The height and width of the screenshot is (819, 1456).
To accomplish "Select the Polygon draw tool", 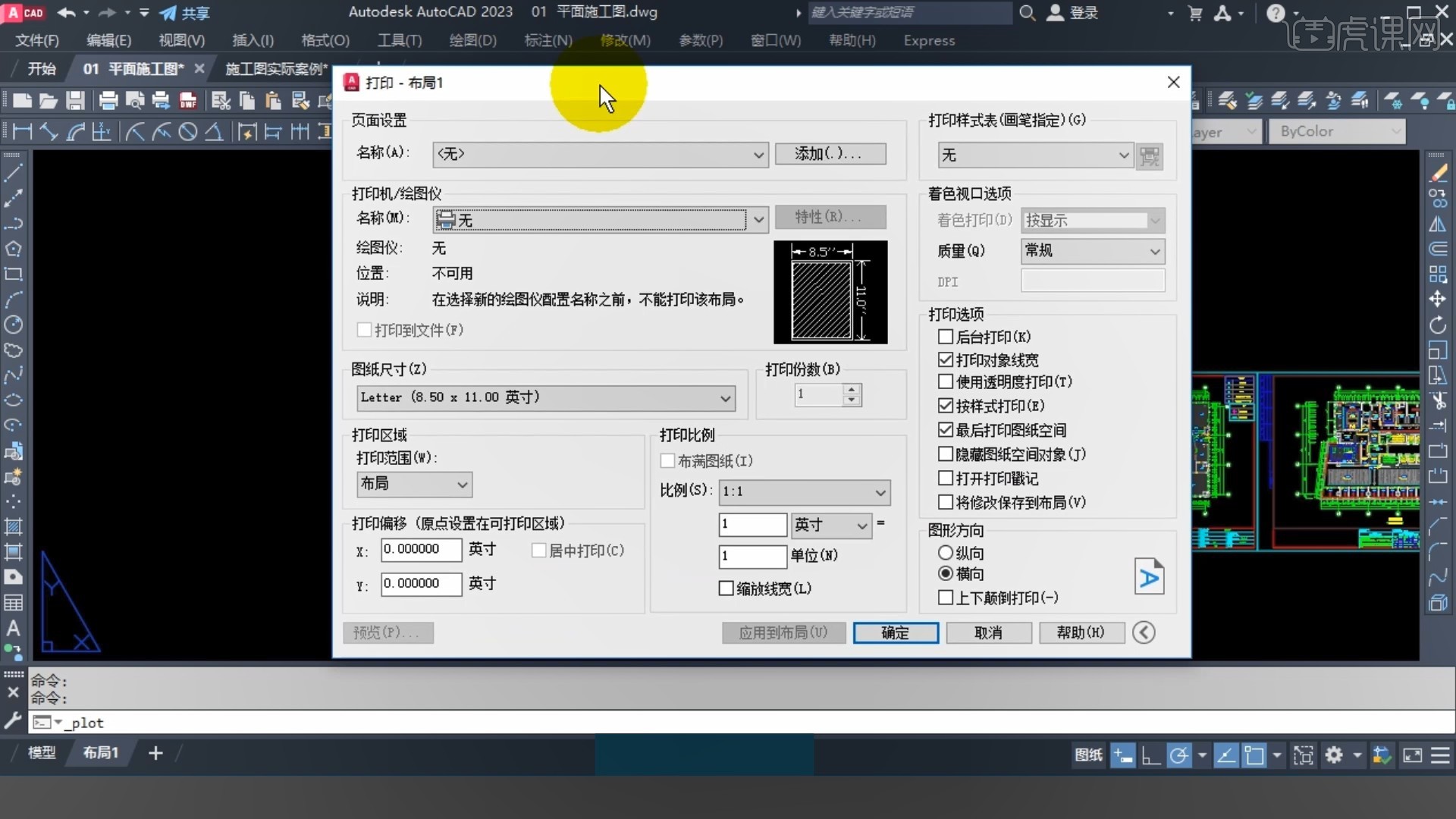I will [14, 249].
